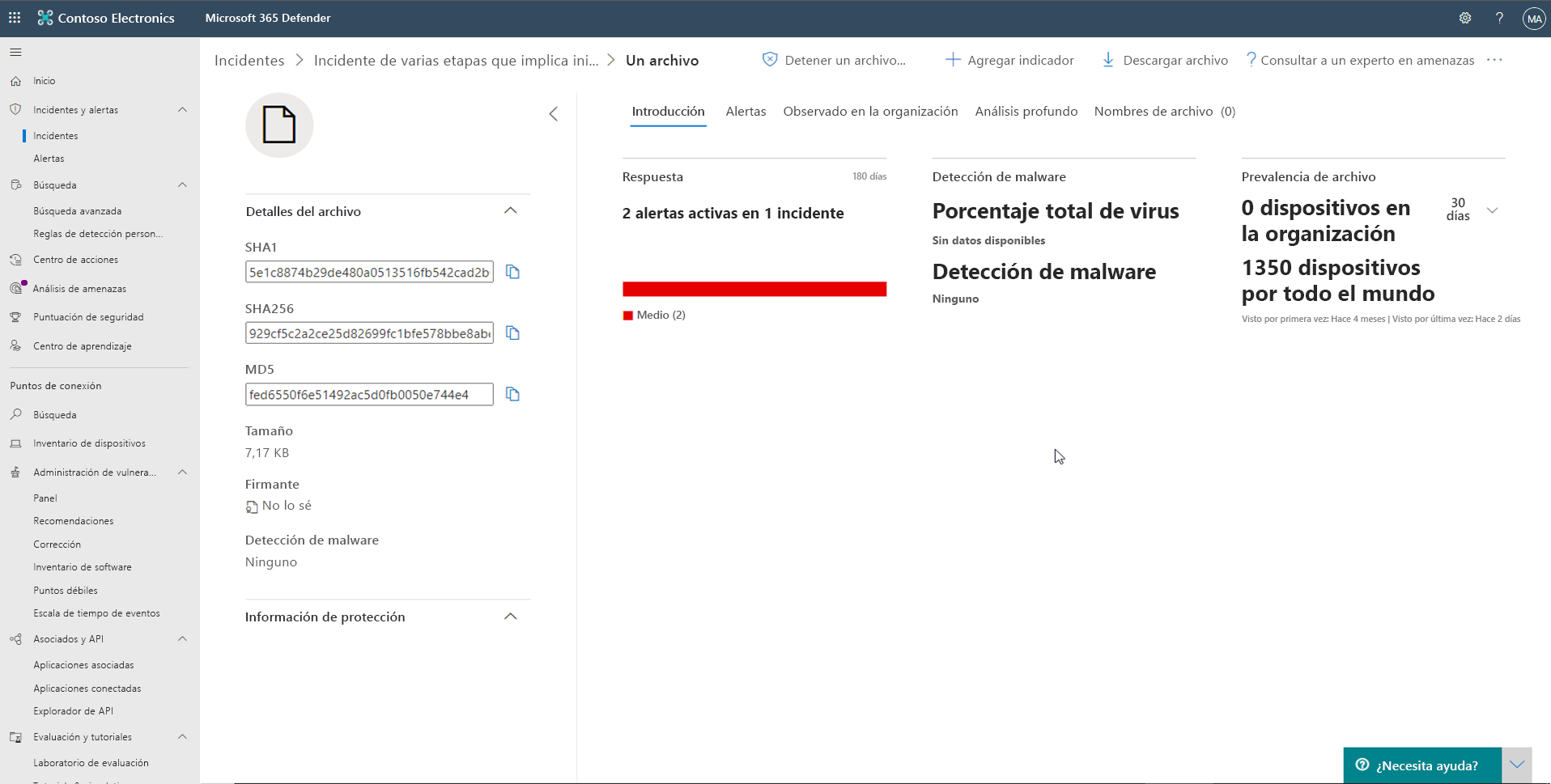Open Escala de tiempo de eventos
Screen dimensions: 1551x784
97,613
